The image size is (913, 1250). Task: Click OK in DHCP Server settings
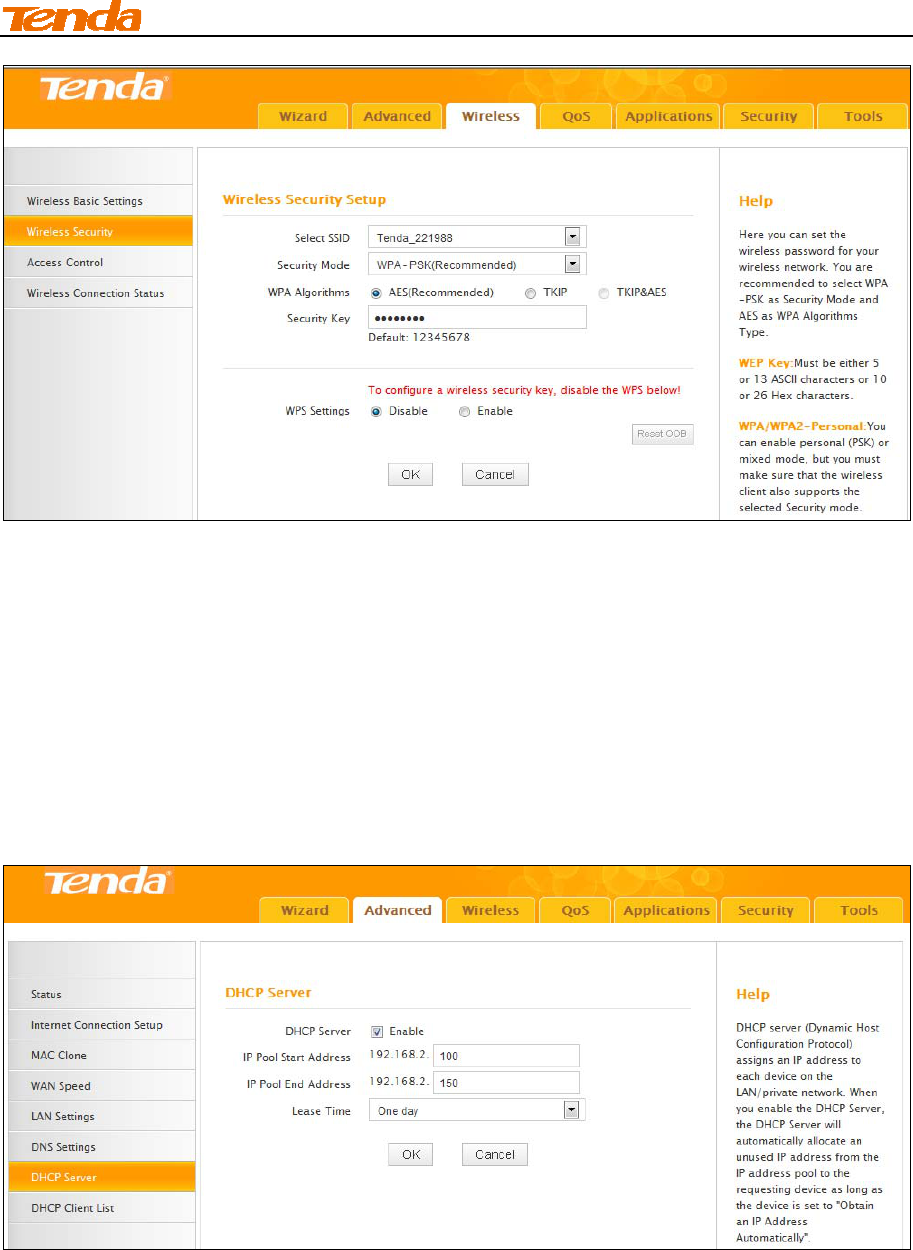[x=410, y=1154]
